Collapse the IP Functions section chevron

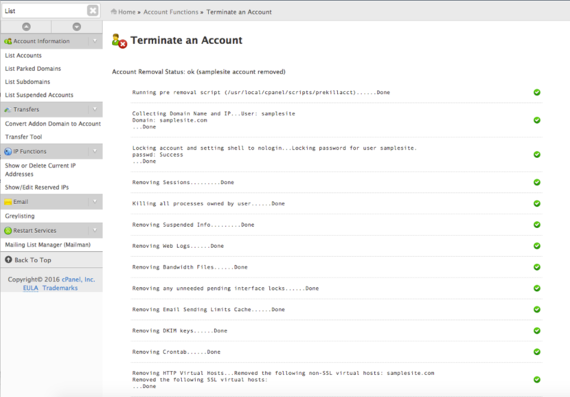(x=95, y=151)
